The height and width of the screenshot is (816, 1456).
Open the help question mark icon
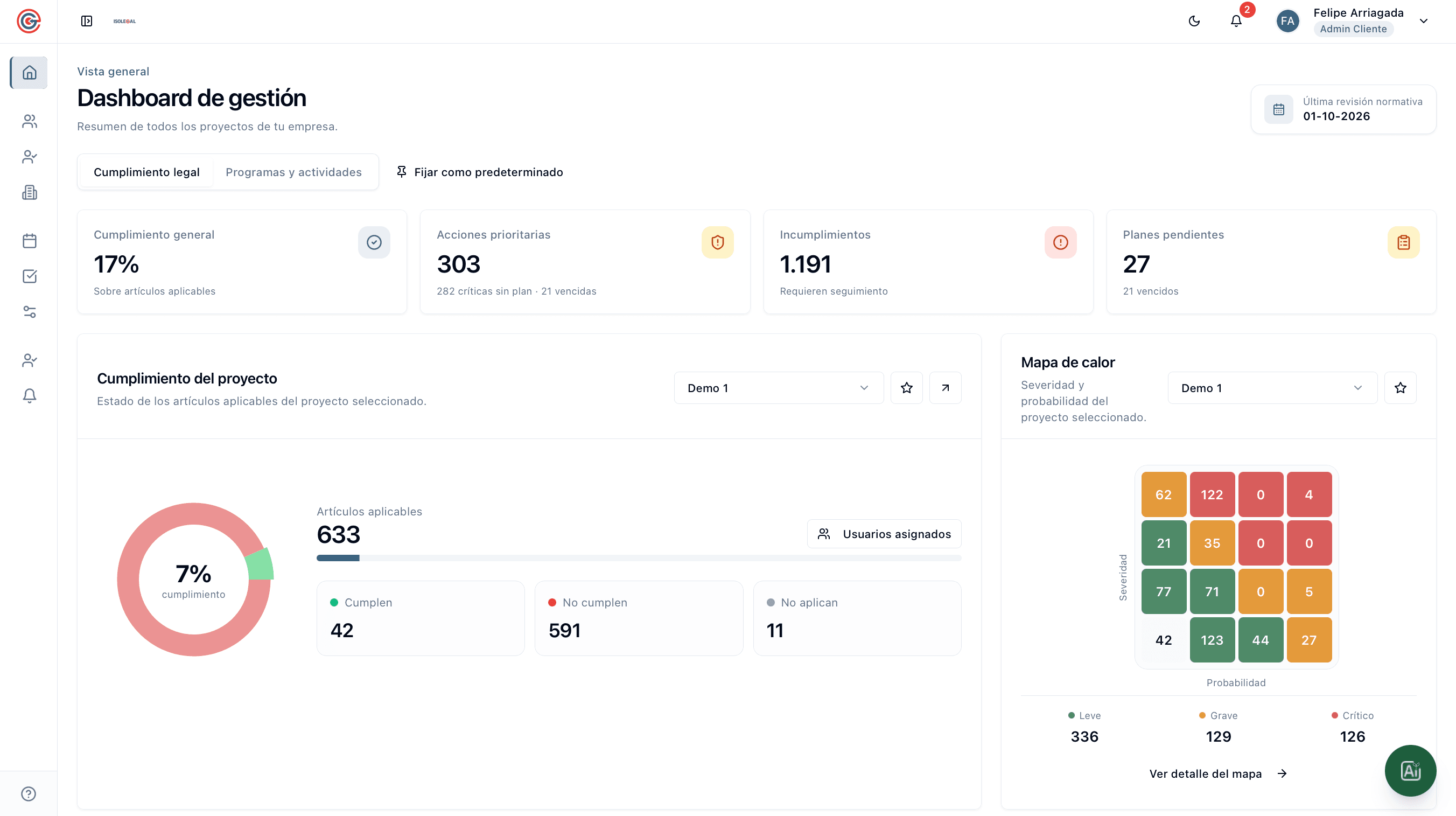[x=28, y=794]
